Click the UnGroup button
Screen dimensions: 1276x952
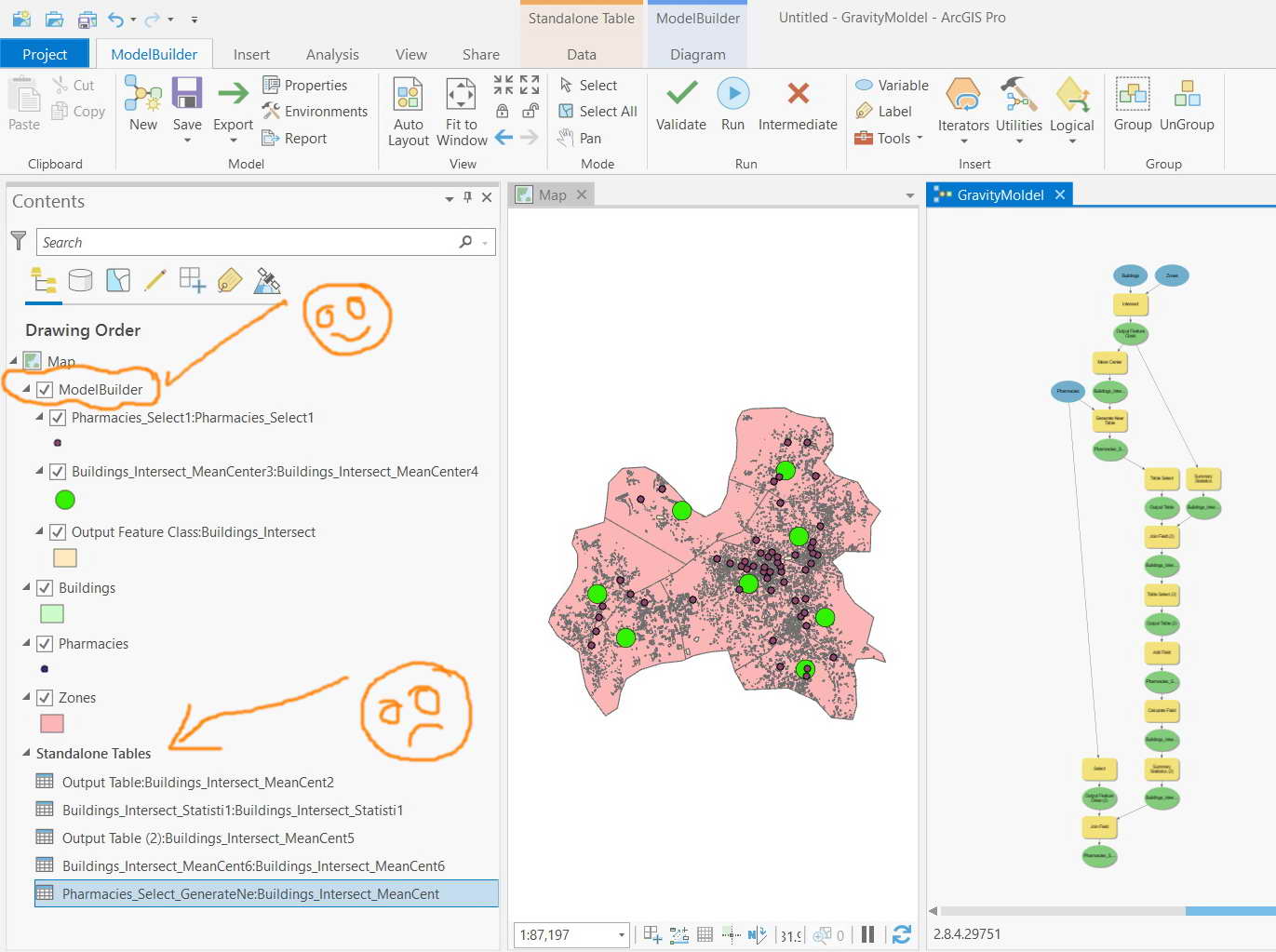(x=1187, y=104)
